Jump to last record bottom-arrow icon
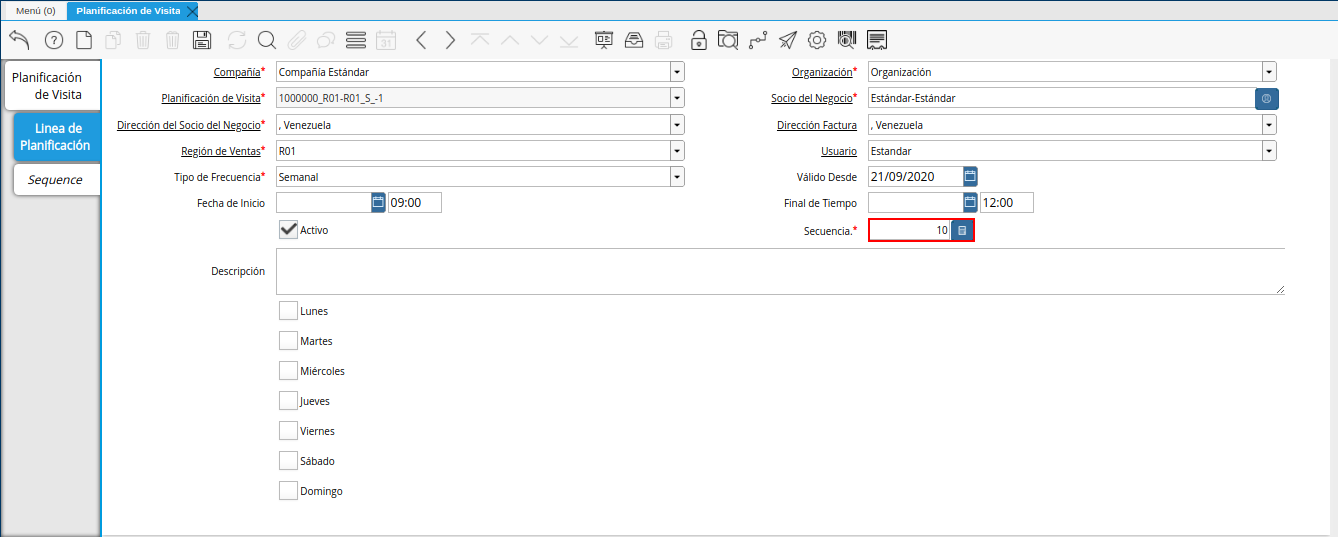1338x537 pixels. (569, 40)
